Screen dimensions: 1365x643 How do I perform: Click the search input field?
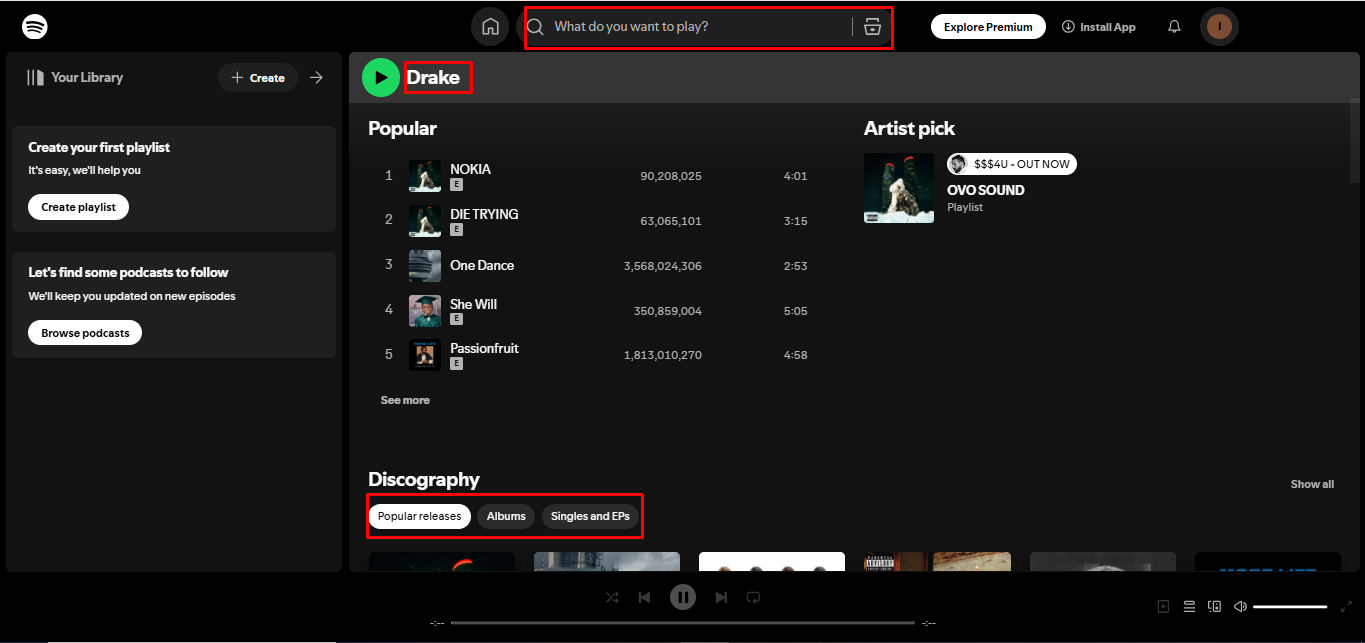pos(700,27)
